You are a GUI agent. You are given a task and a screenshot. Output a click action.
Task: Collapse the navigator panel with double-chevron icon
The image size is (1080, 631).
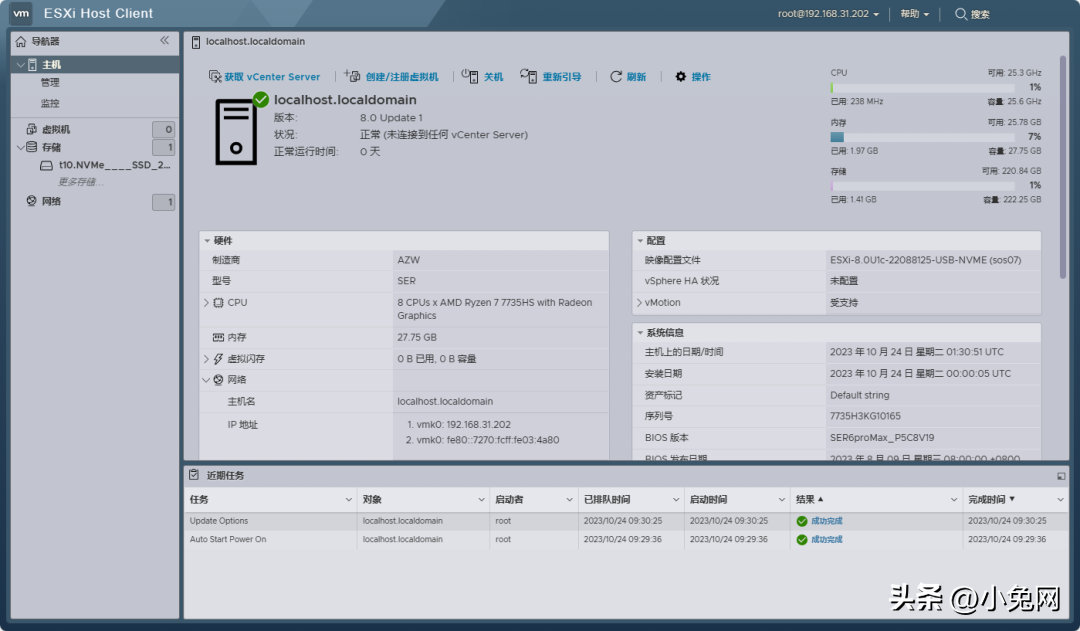coord(165,41)
